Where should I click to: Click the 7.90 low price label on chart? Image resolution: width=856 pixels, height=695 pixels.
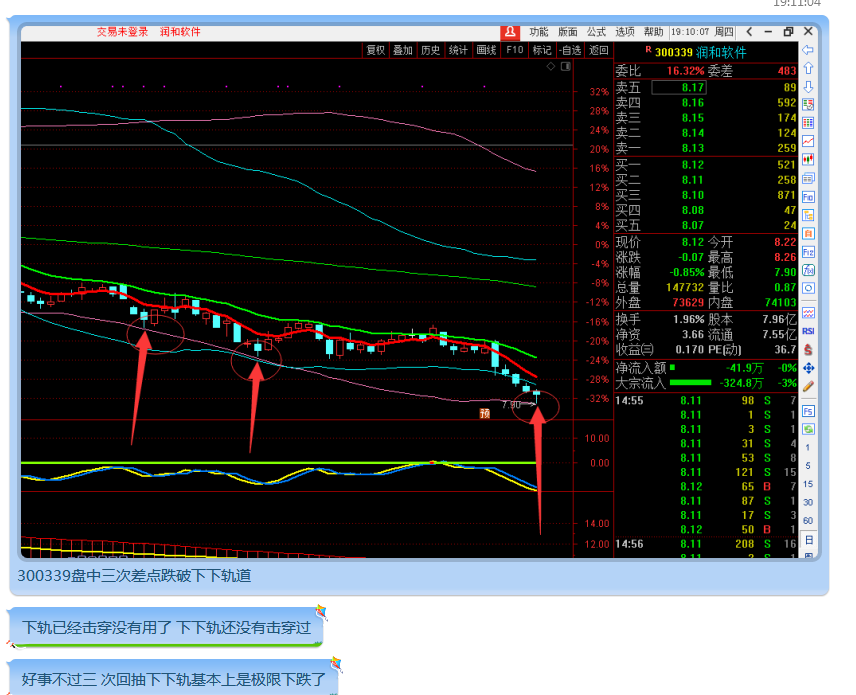point(511,405)
